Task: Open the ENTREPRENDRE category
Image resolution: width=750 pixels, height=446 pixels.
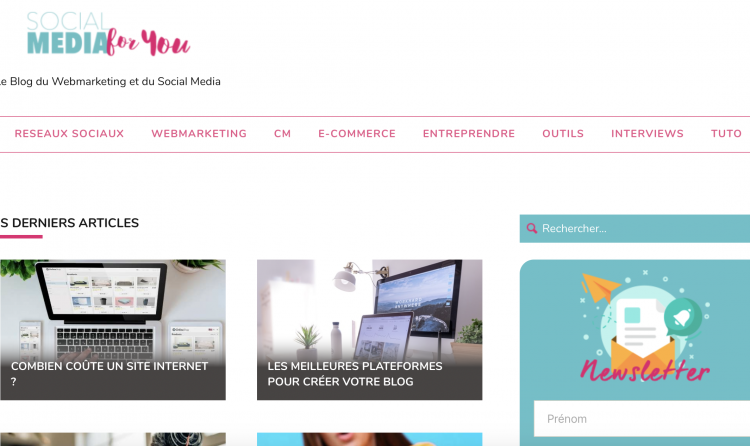Action: (469, 134)
